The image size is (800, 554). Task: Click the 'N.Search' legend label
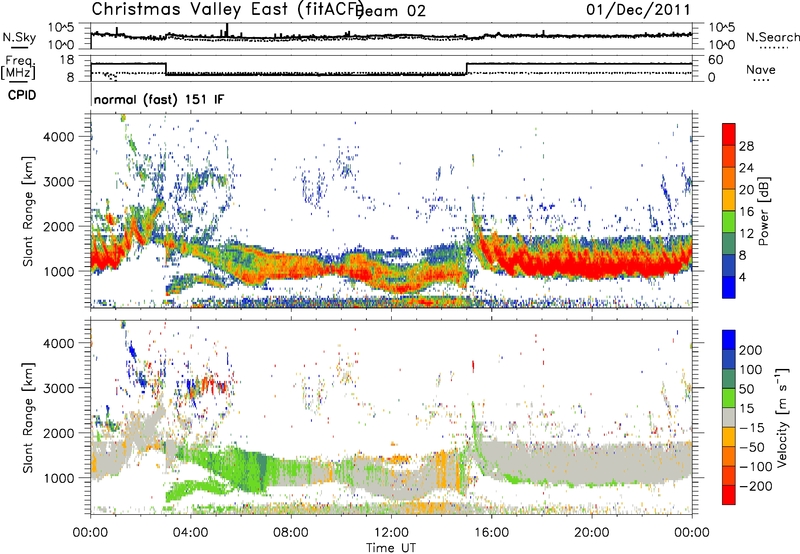(773, 37)
